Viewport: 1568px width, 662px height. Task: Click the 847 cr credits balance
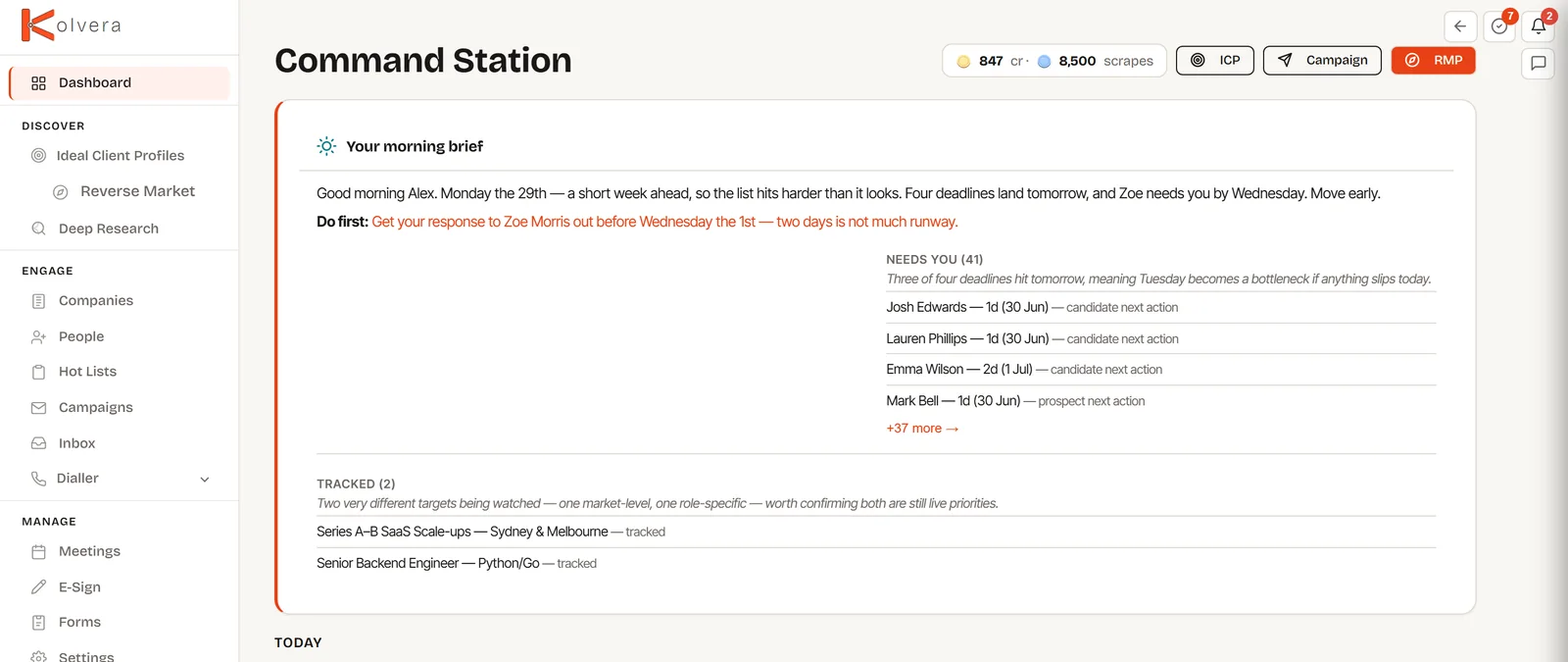(x=991, y=61)
